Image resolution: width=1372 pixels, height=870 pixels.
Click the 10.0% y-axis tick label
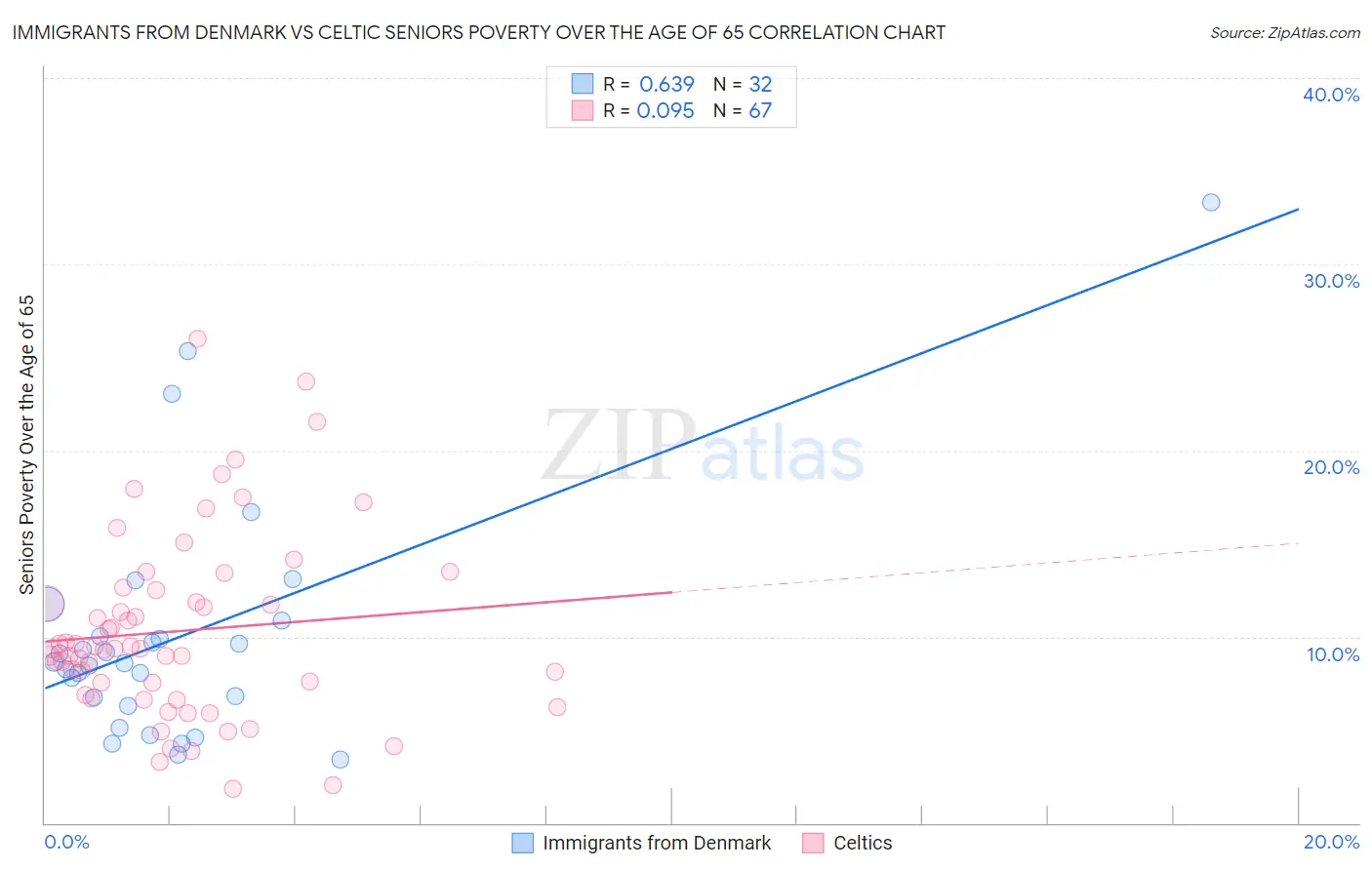(1333, 654)
